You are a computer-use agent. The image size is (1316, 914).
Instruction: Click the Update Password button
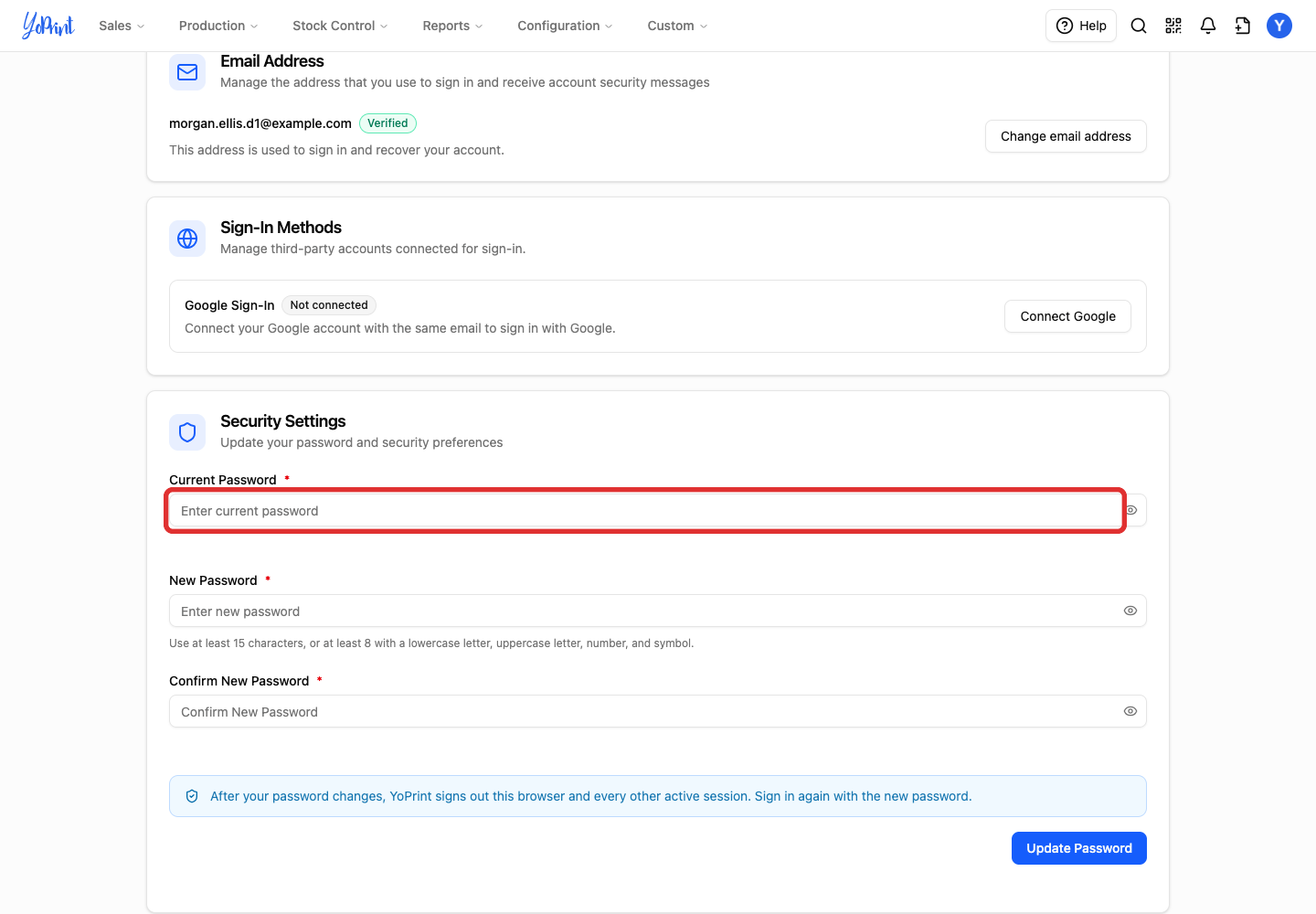click(x=1079, y=848)
